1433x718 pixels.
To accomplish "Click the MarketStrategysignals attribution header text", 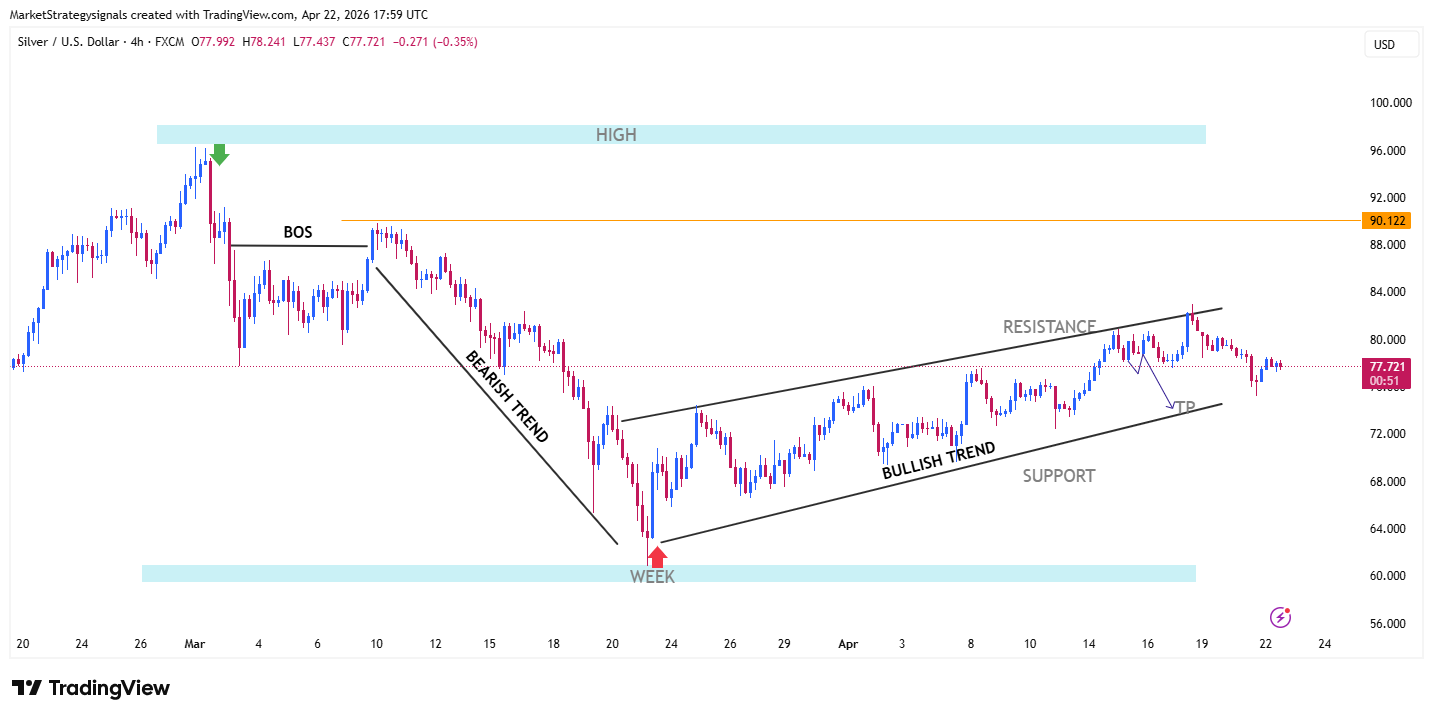I will point(218,14).
